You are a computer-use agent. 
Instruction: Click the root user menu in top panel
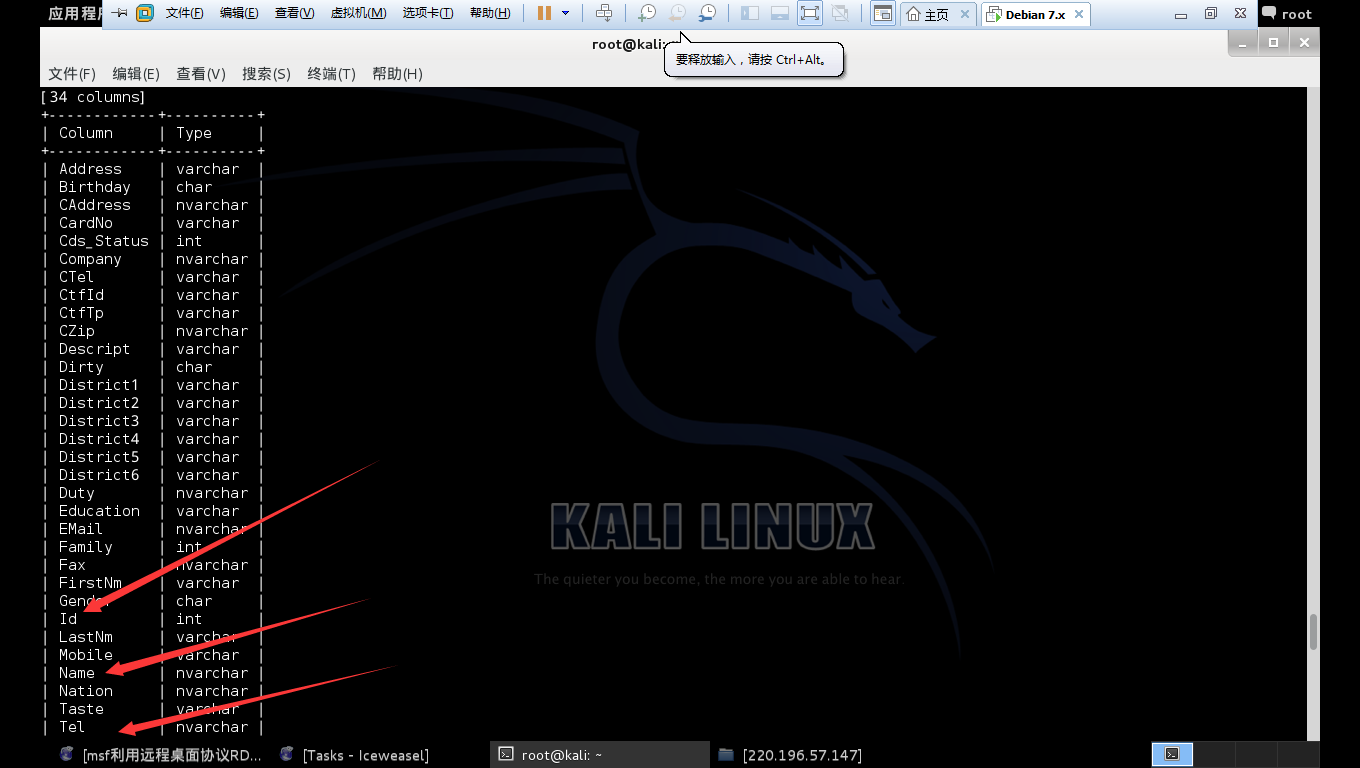1296,14
